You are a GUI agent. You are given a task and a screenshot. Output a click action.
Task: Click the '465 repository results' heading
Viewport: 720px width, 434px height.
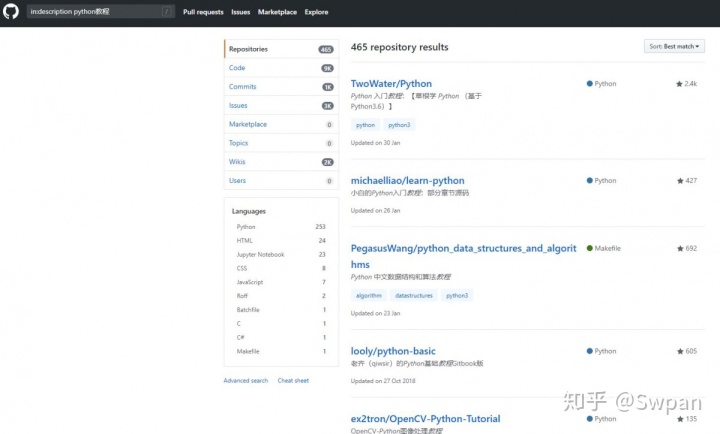click(x=399, y=47)
